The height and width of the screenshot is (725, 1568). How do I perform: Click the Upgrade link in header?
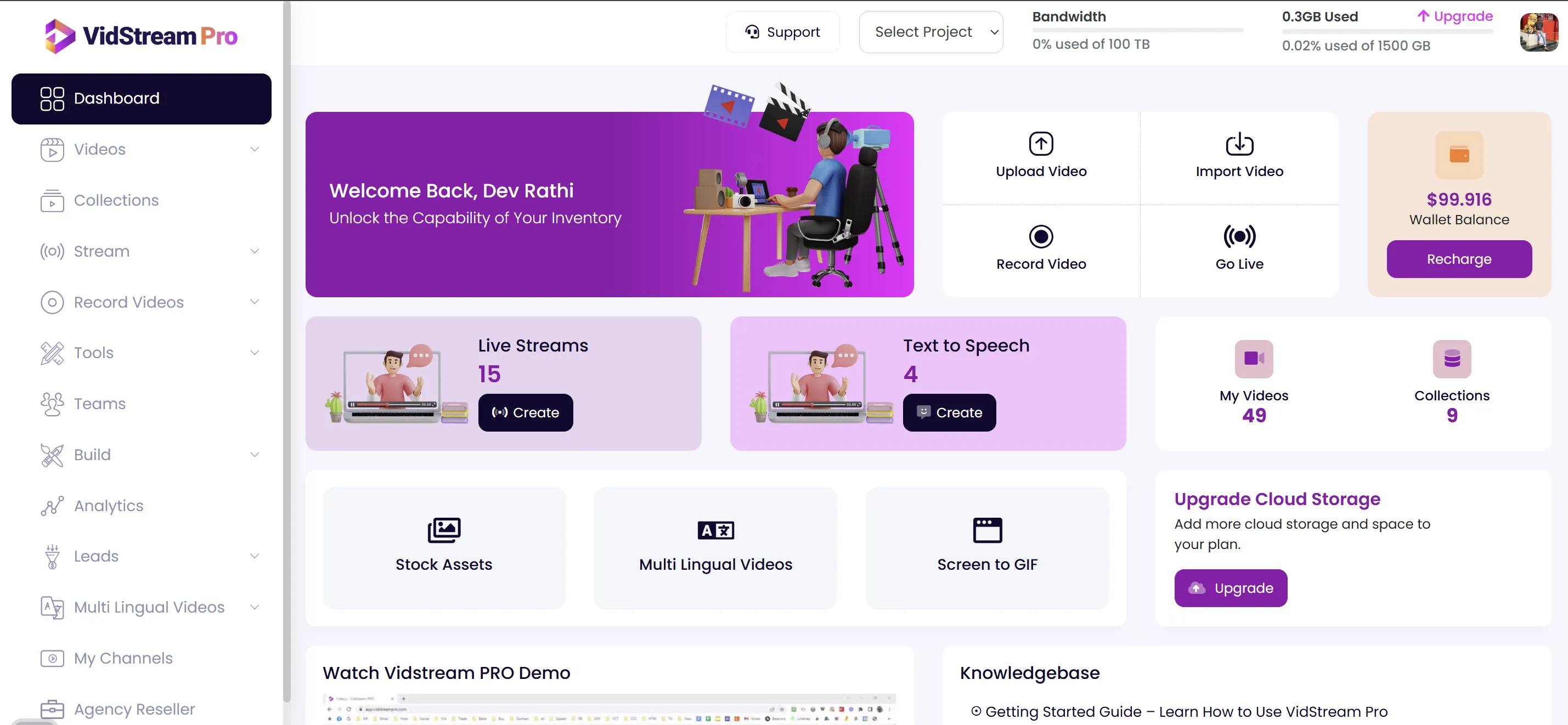1455,16
